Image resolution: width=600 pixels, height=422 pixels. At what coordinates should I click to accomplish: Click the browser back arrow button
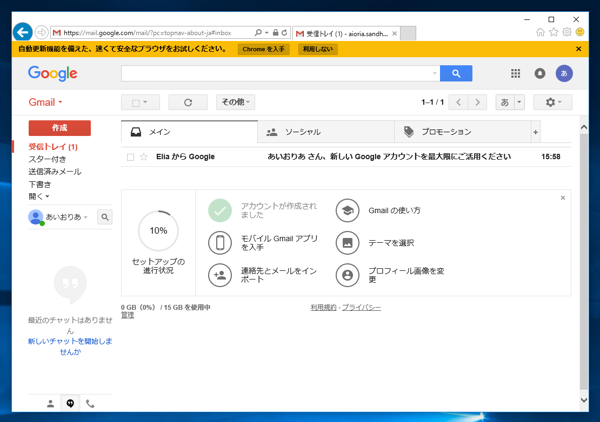[23, 33]
